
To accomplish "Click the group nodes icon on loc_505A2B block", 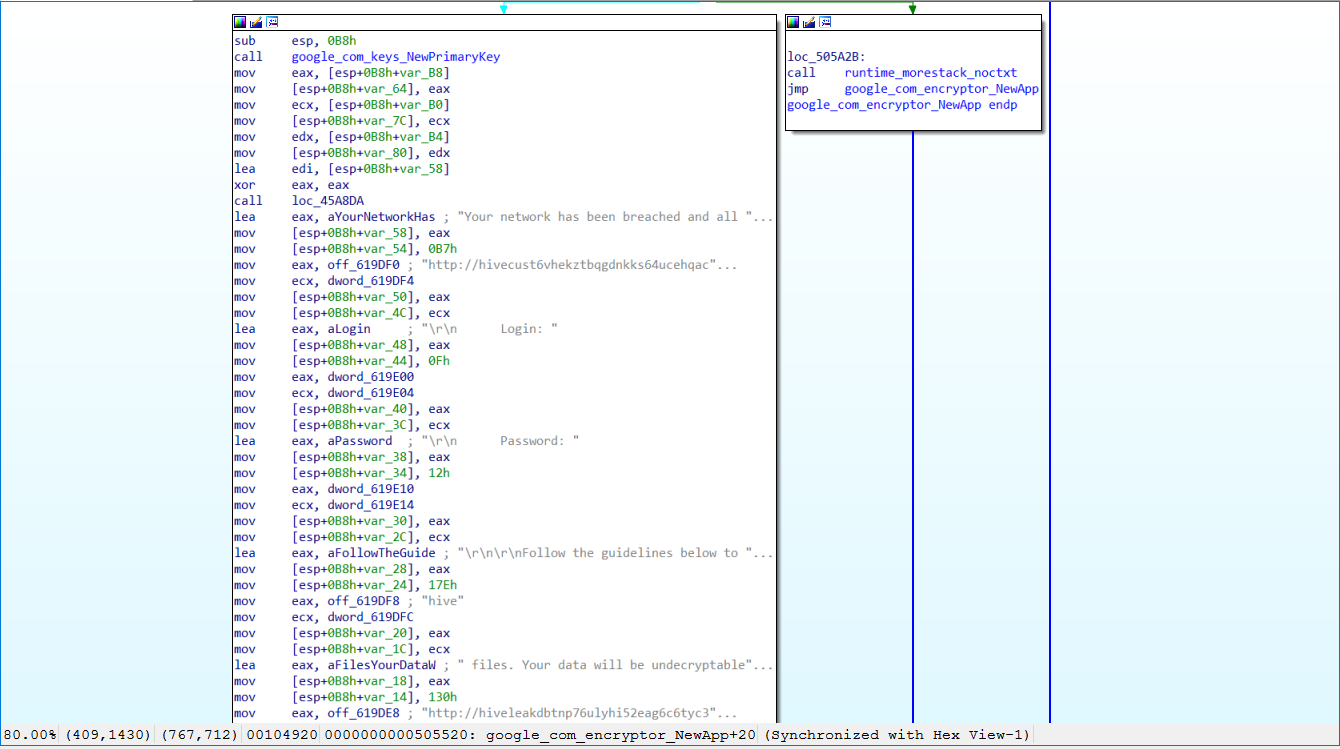I will tap(825, 22).
